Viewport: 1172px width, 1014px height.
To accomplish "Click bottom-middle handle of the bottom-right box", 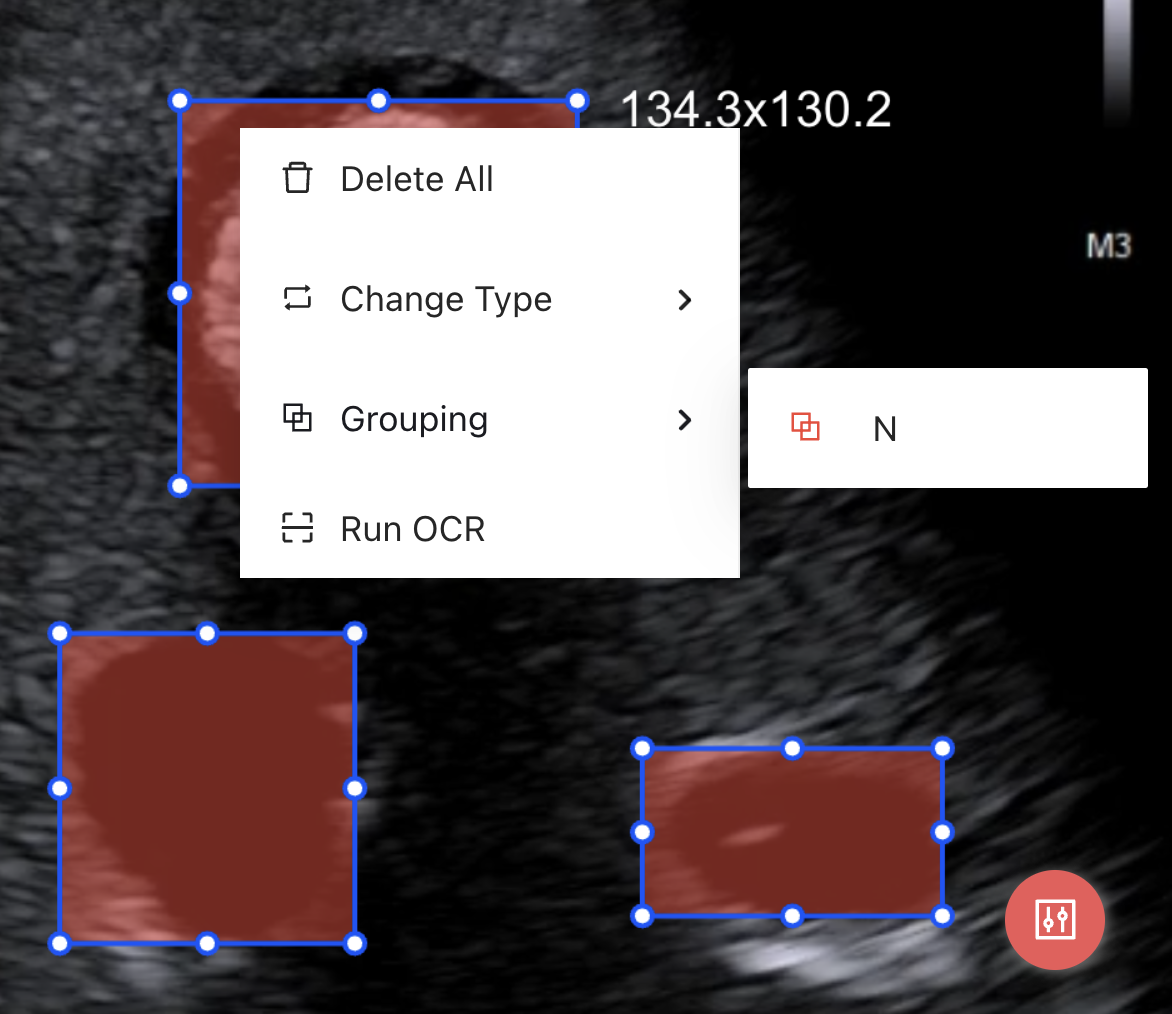I will click(792, 915).
